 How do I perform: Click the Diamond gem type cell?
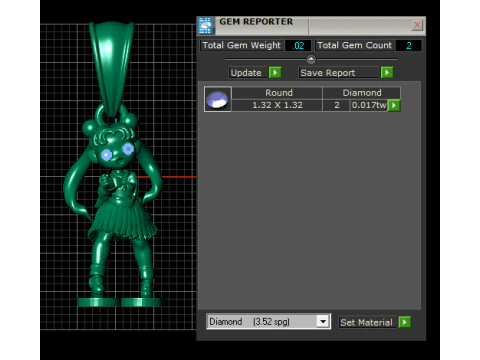pos(362,93)
